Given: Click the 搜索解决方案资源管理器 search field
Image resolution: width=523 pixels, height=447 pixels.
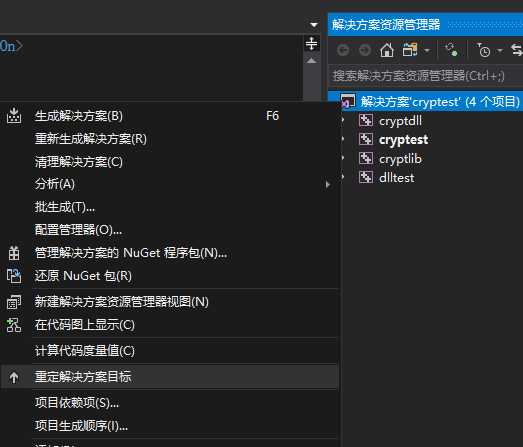Looking at the screenshot, I should click(x=426, y=76).
